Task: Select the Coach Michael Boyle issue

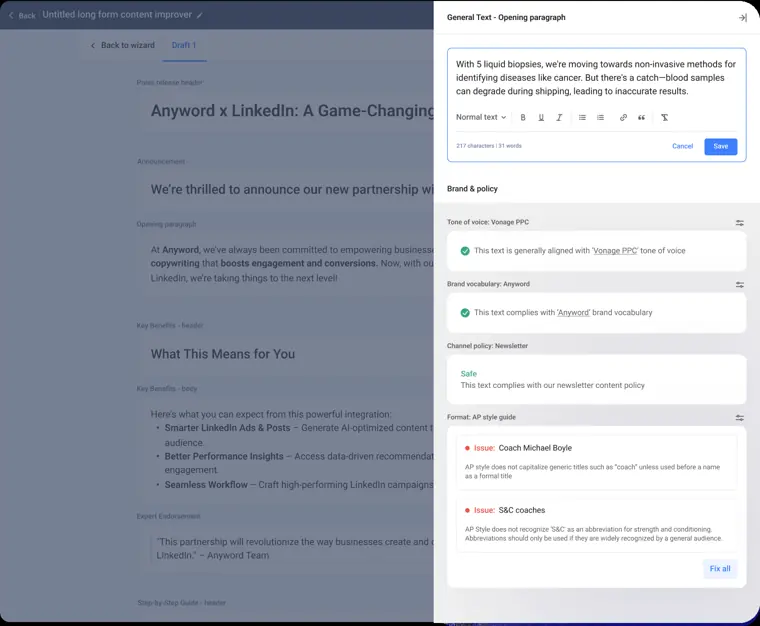Action: tap(596, 461)
